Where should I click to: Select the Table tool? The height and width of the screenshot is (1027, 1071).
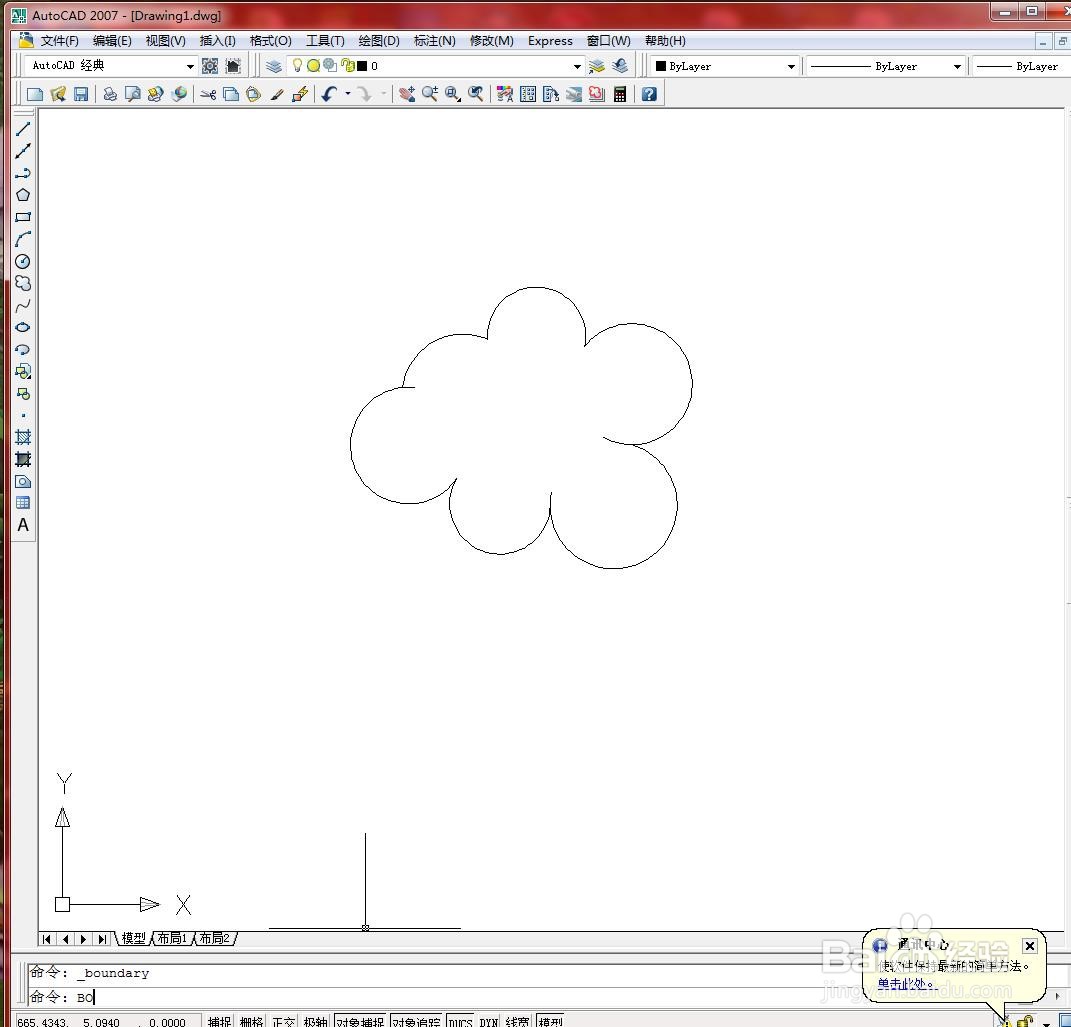[x=23, y=503]
